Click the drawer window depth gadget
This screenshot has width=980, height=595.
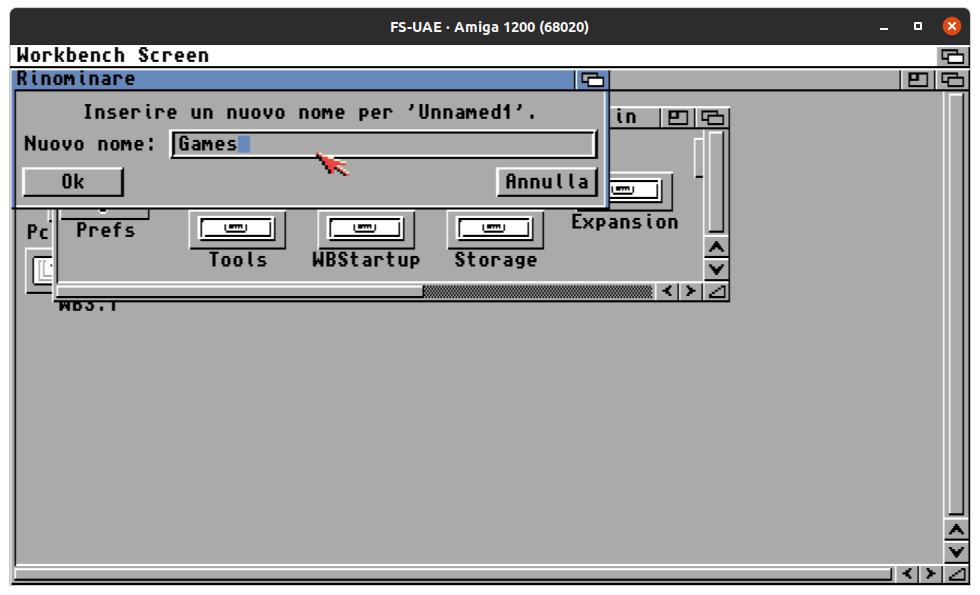pyautogui.click(x=712, y=117)
